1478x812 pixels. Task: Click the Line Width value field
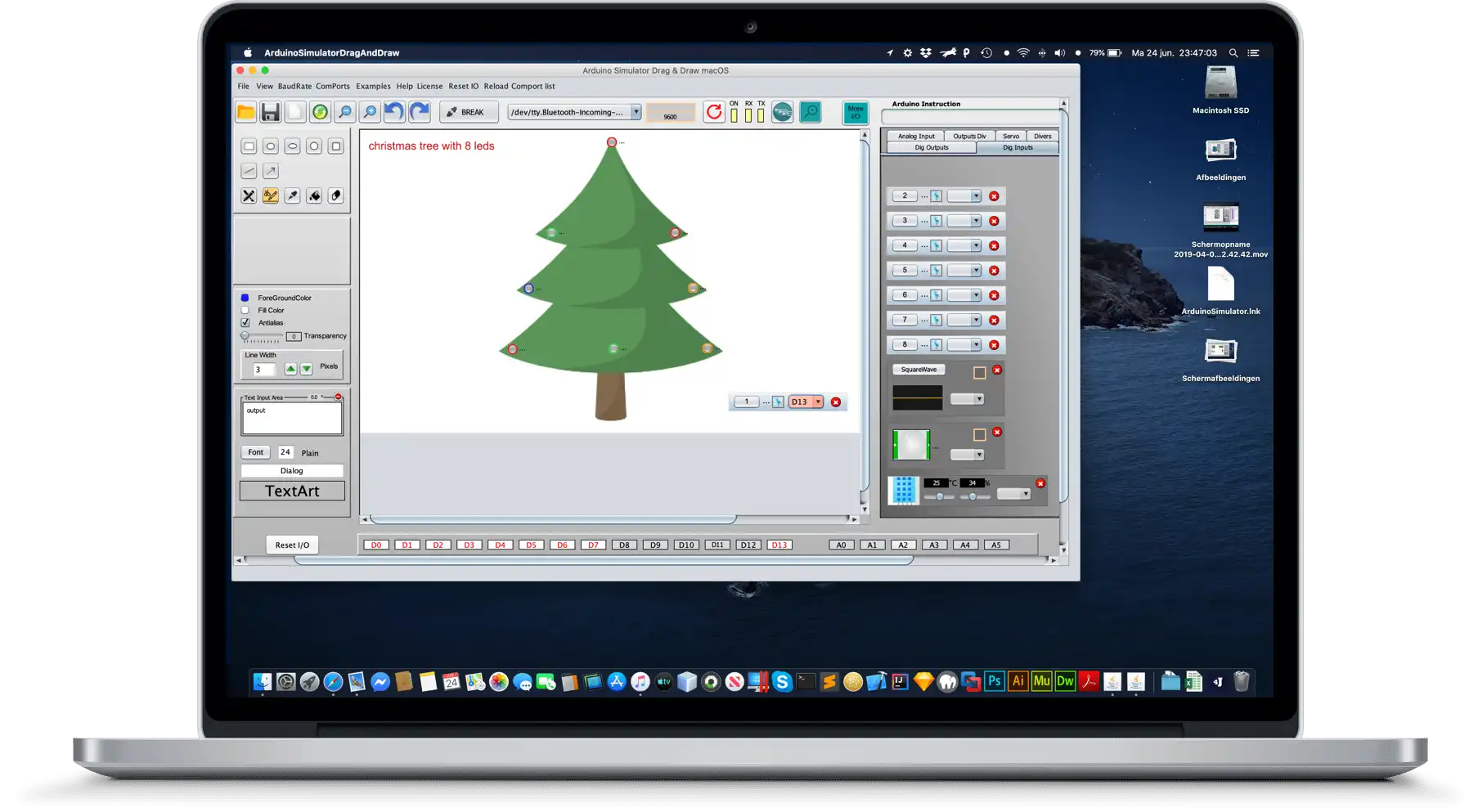265,370
